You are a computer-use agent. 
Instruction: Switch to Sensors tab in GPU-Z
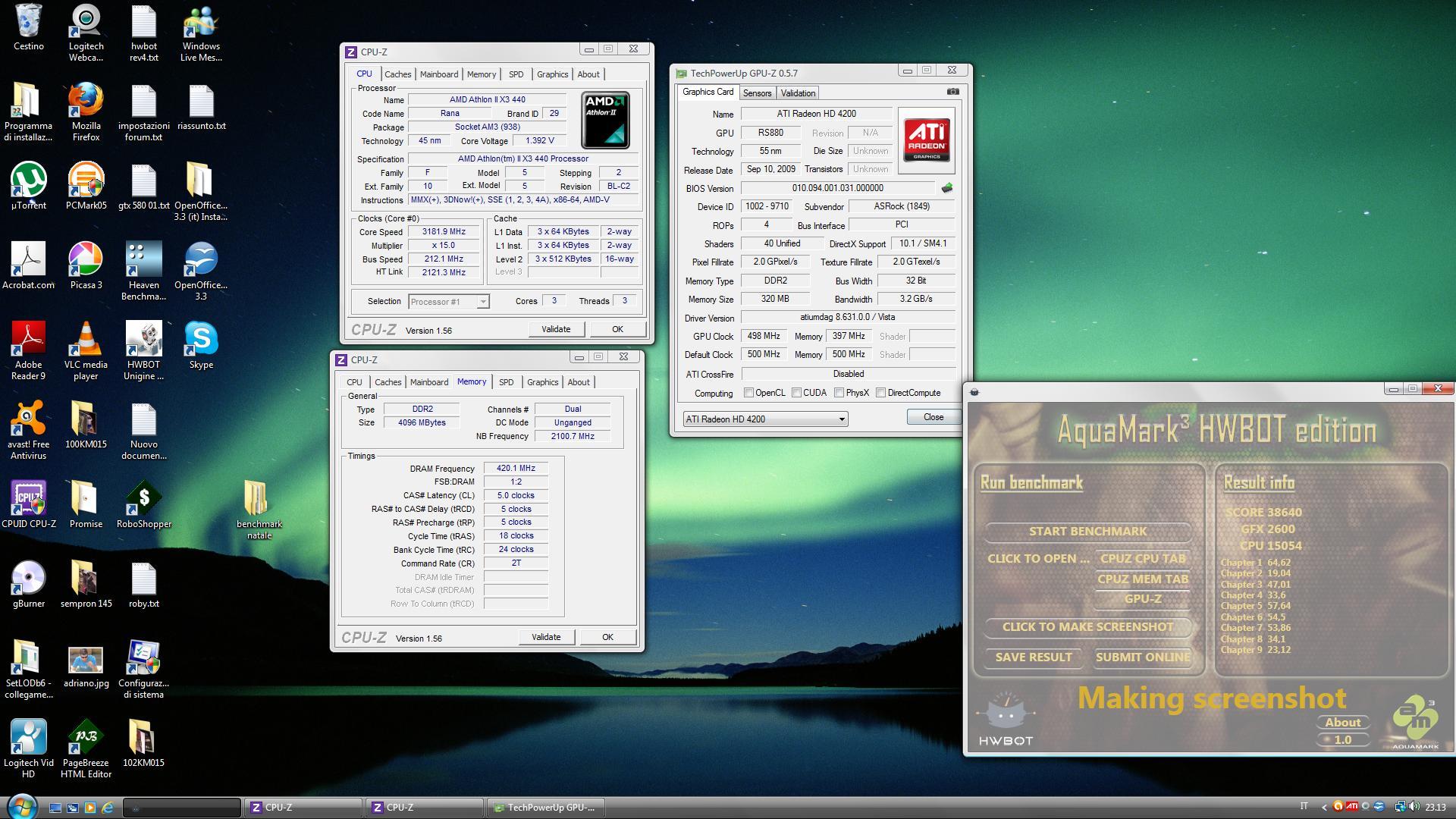coord(757,93)
